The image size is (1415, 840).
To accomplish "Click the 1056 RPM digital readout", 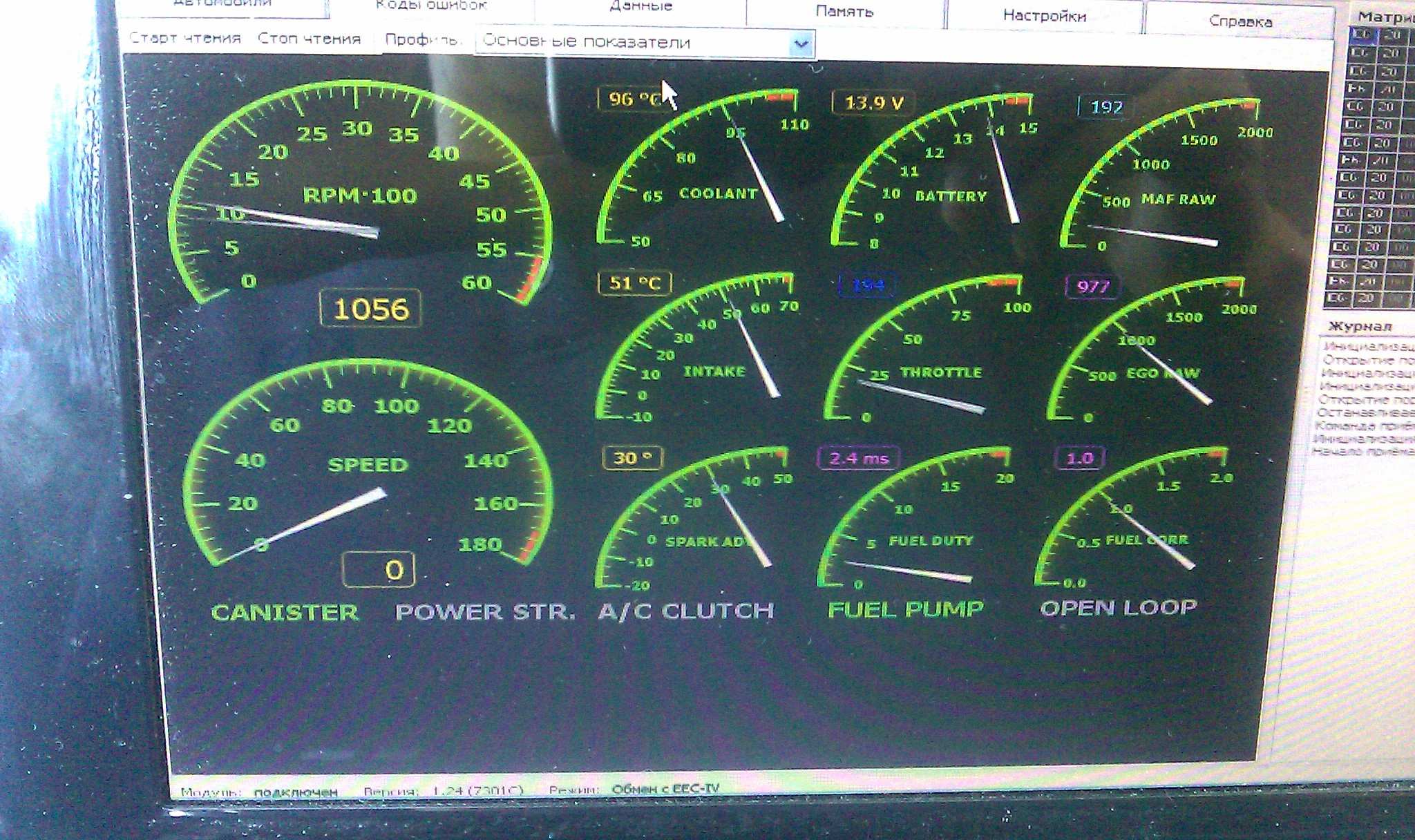I will (x=370, y=309).
